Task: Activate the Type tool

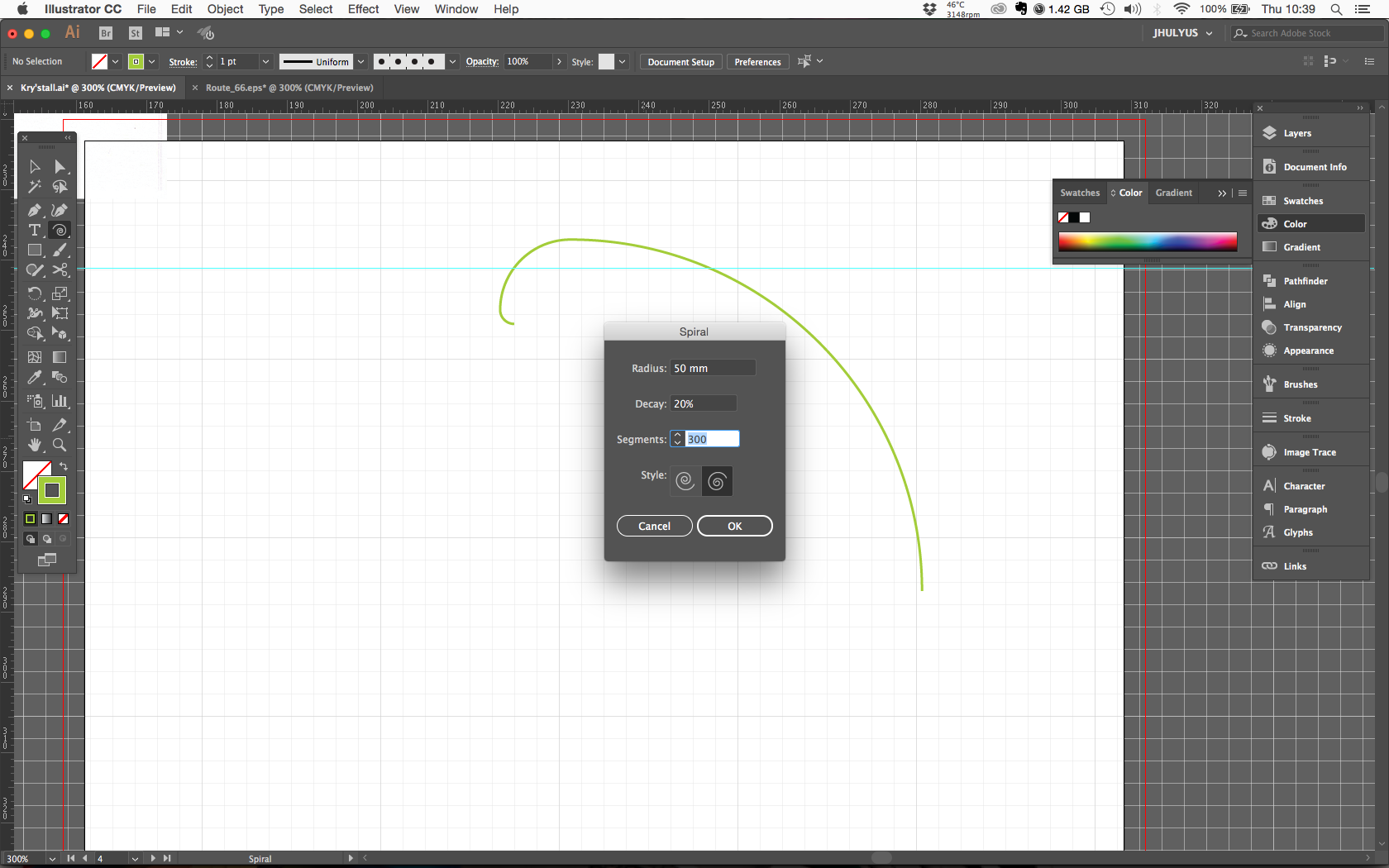Action: (x=35, y=230)
